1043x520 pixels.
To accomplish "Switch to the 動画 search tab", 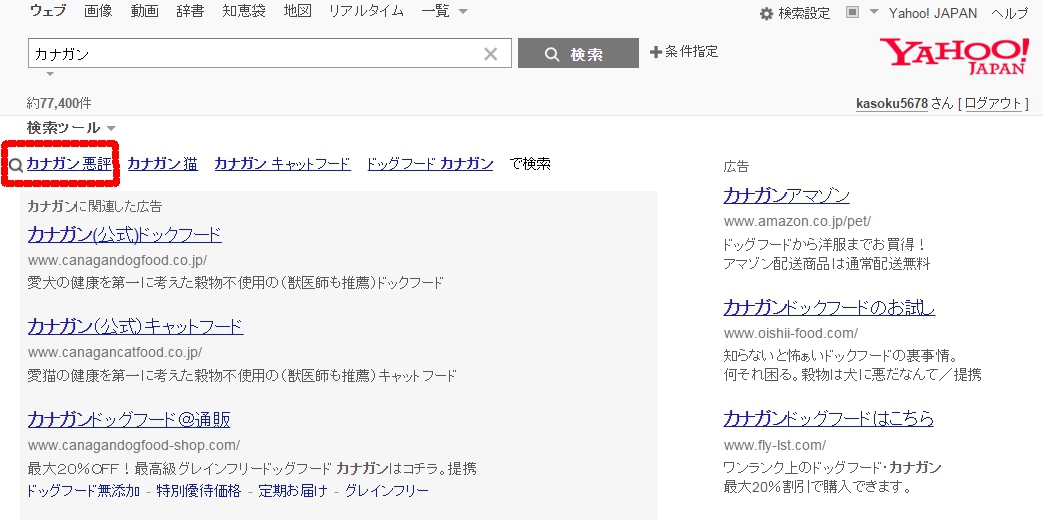I will (144, 12).
